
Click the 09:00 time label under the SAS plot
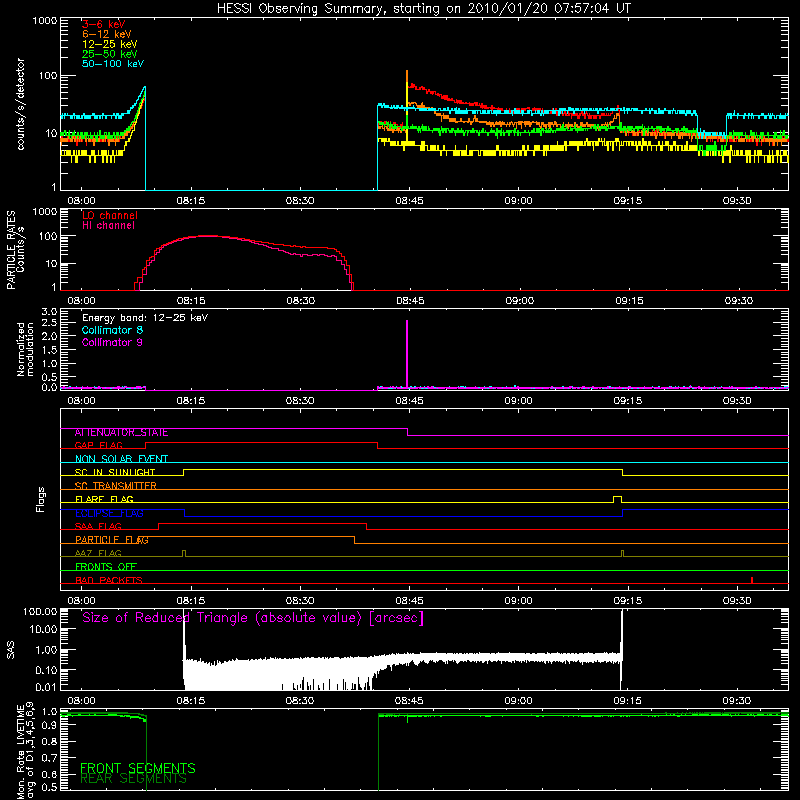(518, 701)
